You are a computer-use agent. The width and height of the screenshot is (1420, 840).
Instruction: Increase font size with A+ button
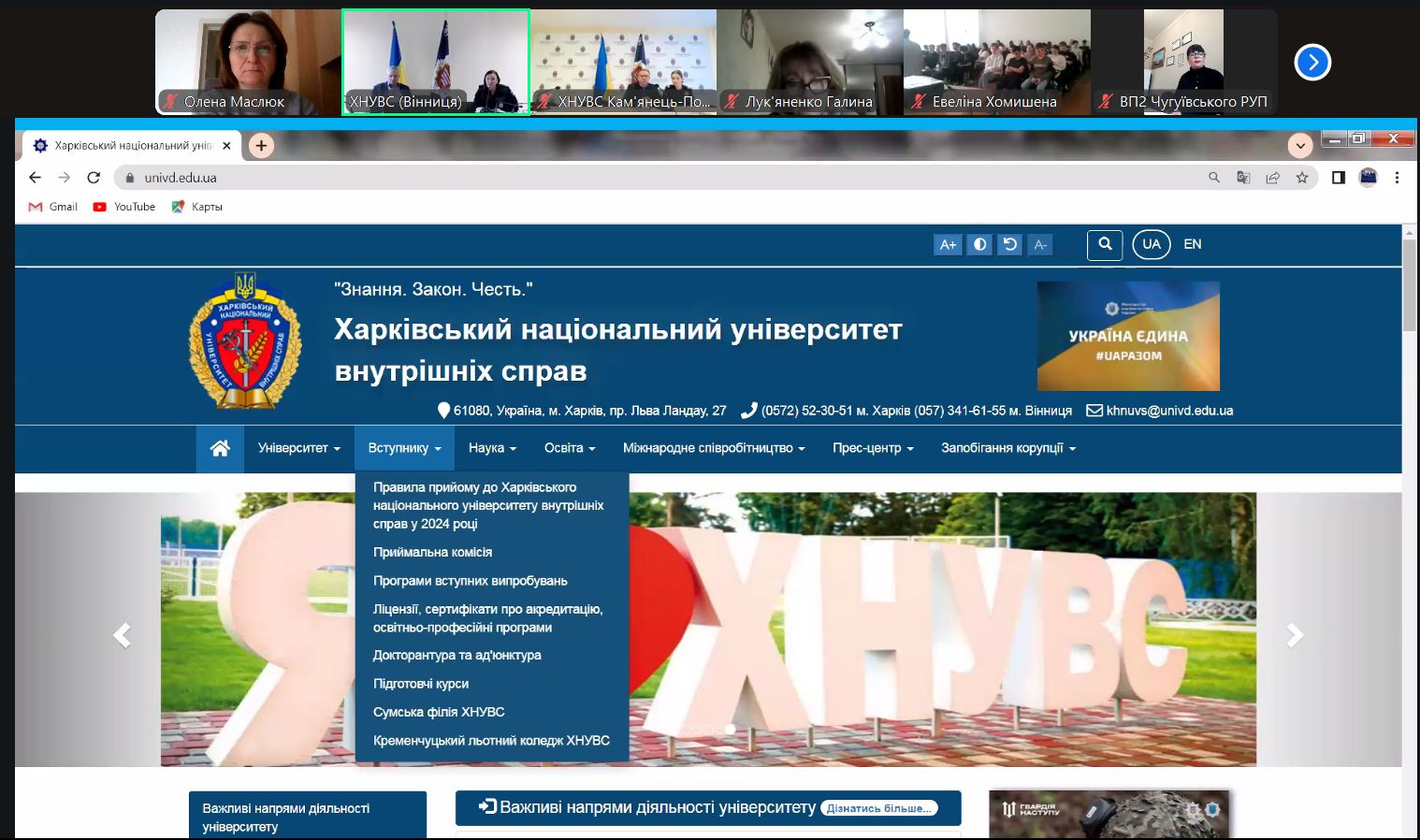click(x=948, y=244)
